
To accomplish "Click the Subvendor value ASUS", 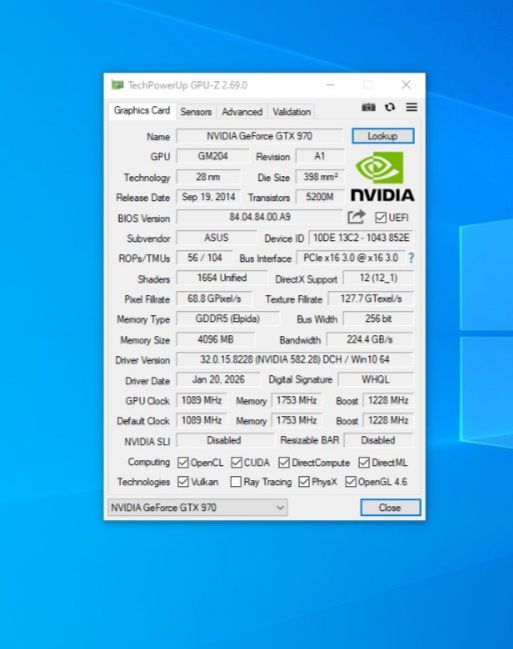I will [216, 238].
